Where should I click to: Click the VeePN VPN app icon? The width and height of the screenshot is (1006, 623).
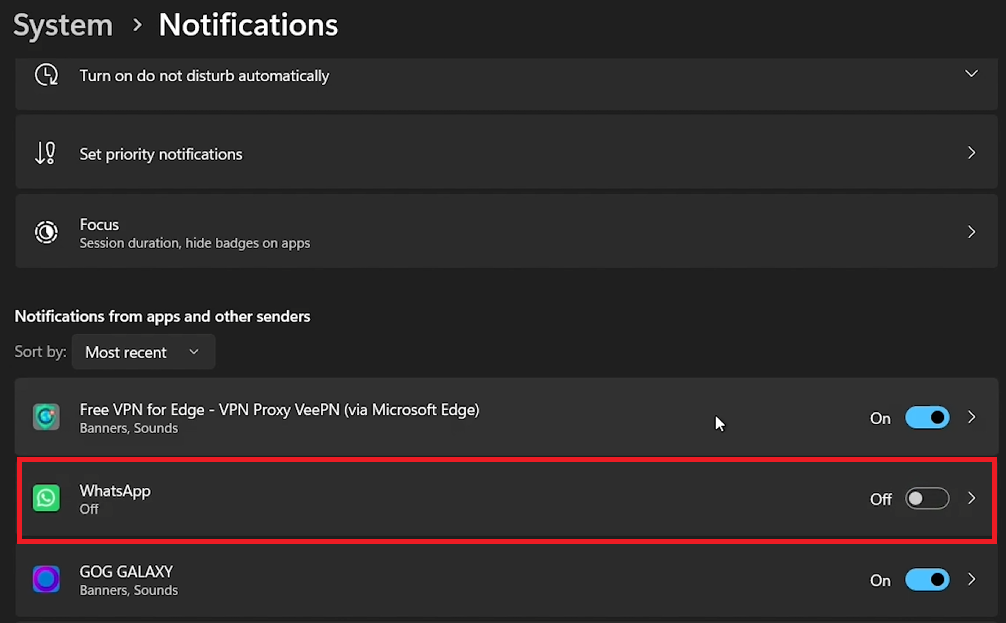46,417
